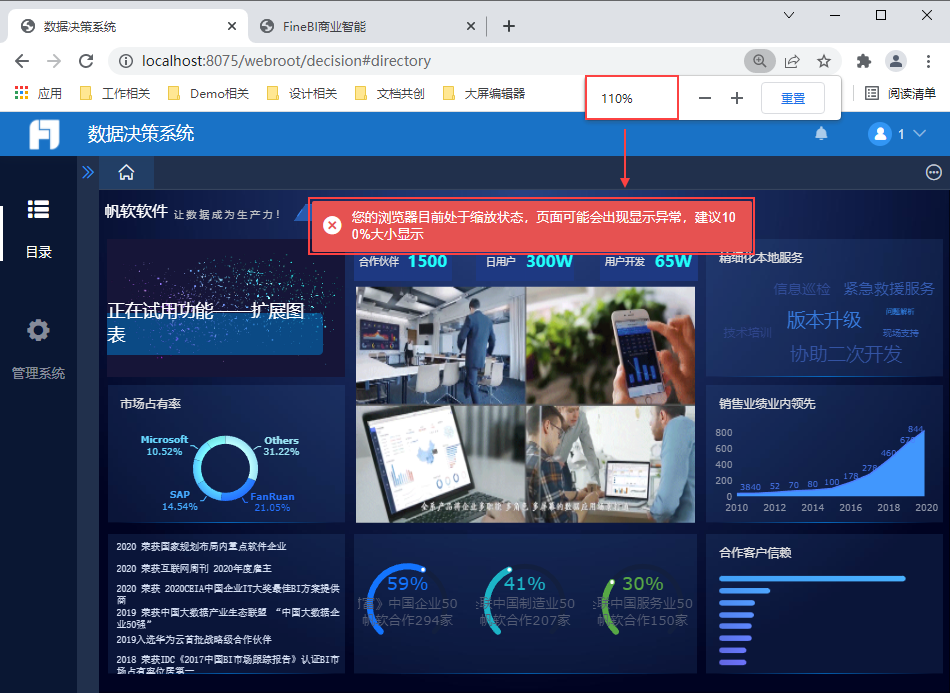Click the Microsoft 10.52% label
This screenshot has height=693, width=950.
coord(164,445)
